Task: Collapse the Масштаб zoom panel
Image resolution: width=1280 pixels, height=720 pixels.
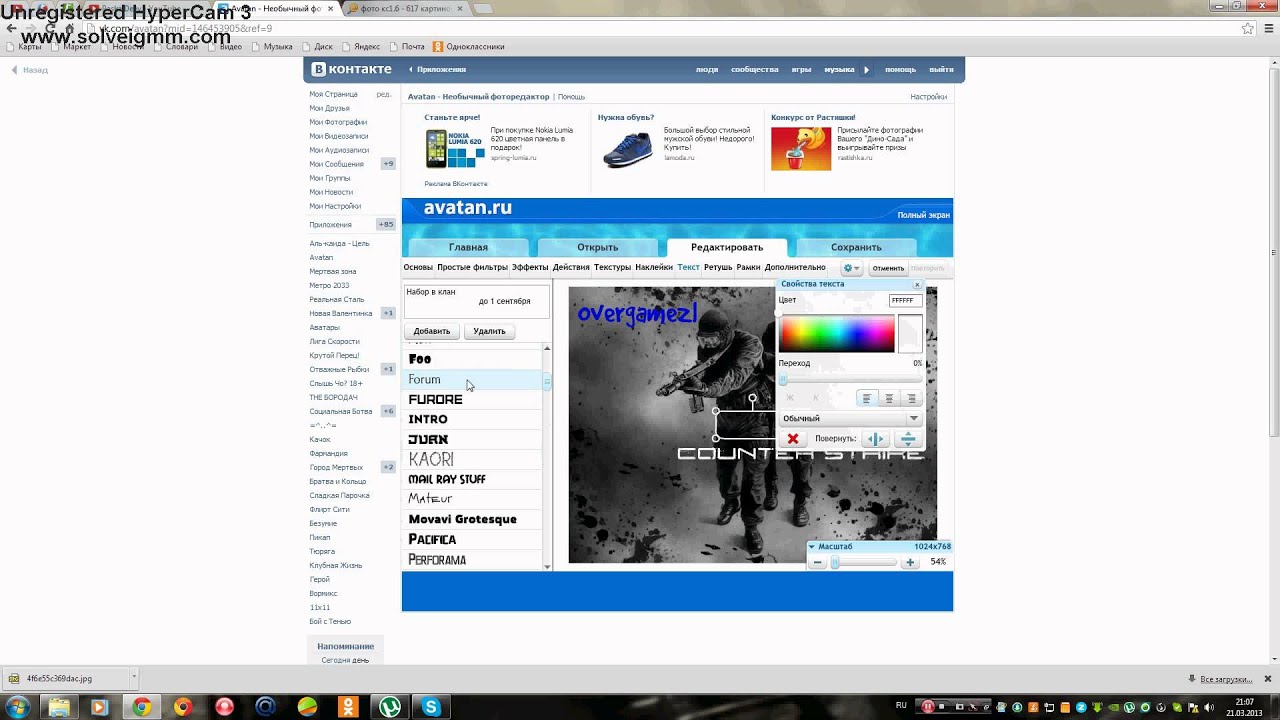Action: pos(812,547)
